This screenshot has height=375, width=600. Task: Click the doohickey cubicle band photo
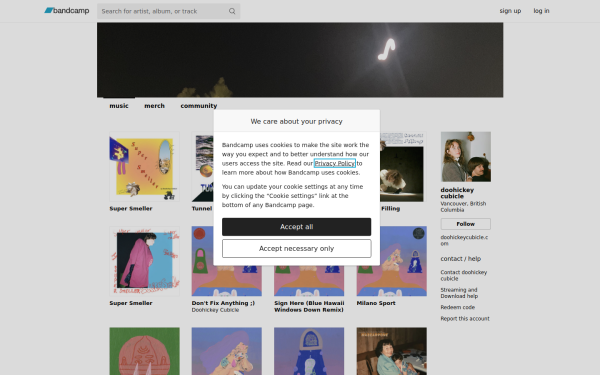[466, 157]
